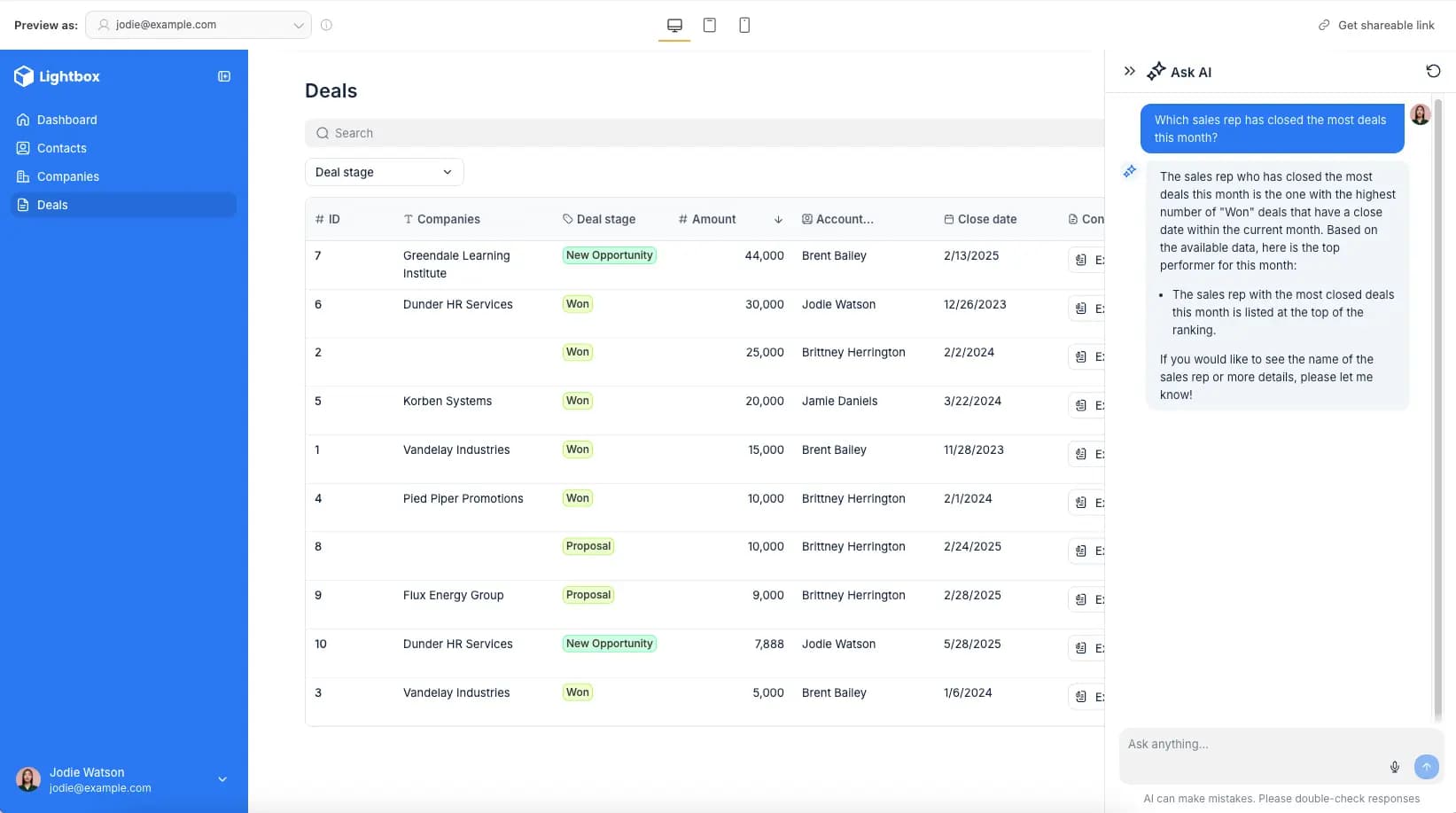Switch to desktop preview icon
Image resolution: width=1456 pixels, height=813 pixels.
coord(674,25)
